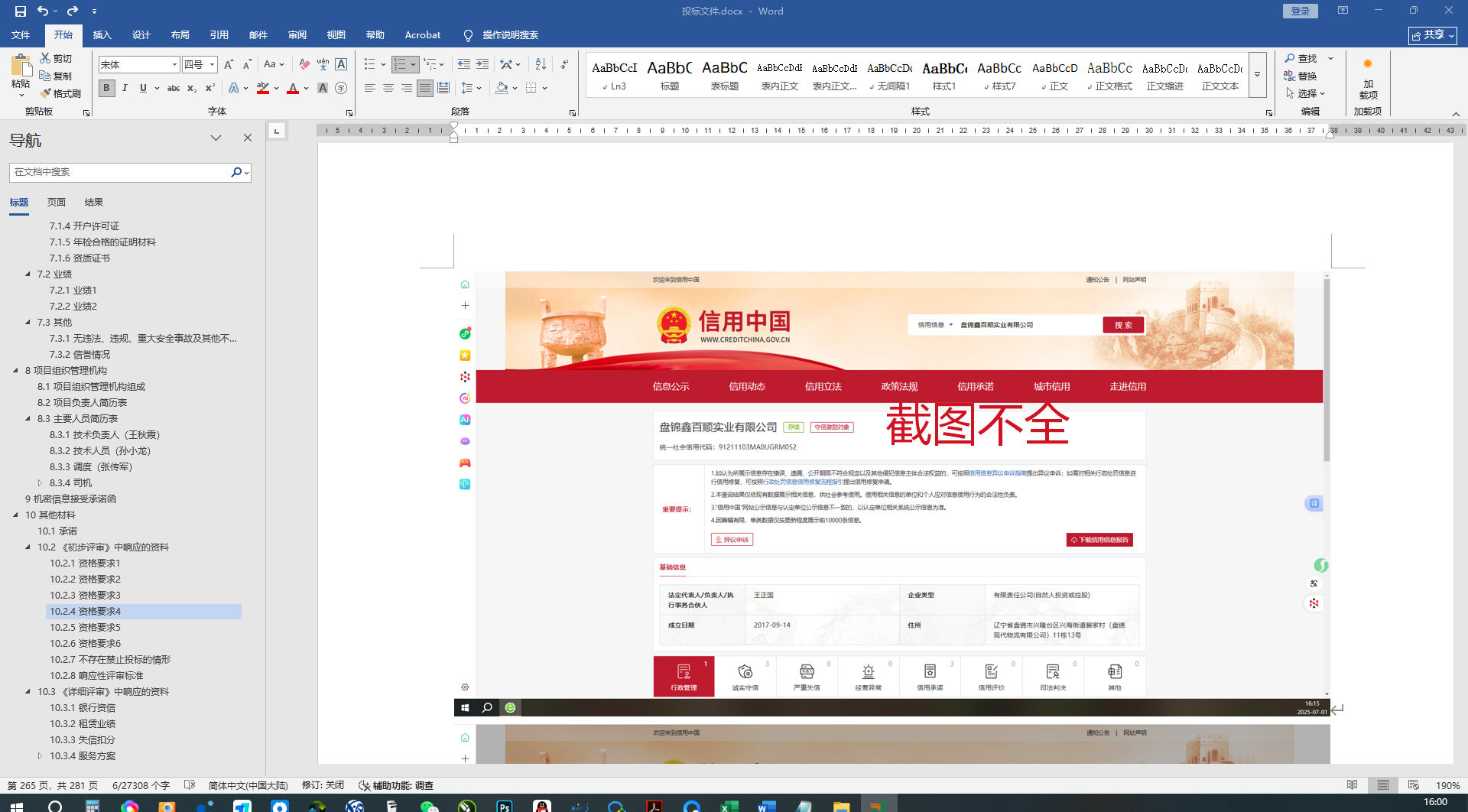The width and height of the screenshot is (1468, 812).
Task: Open the phonetic guide (拼音) tool
Action: pos(323,65)
